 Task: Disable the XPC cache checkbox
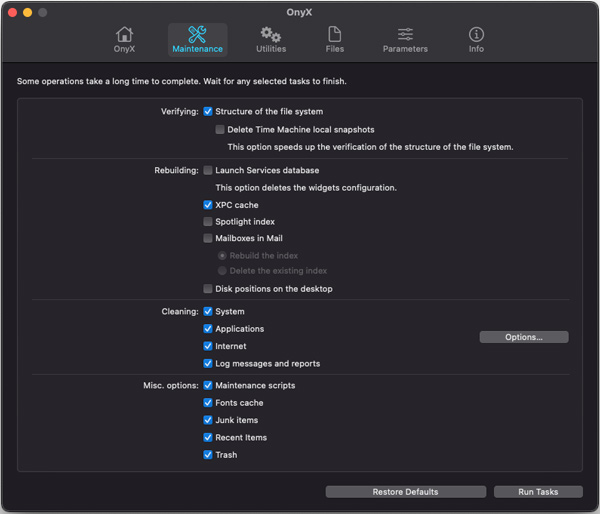[x=208, y=205]
